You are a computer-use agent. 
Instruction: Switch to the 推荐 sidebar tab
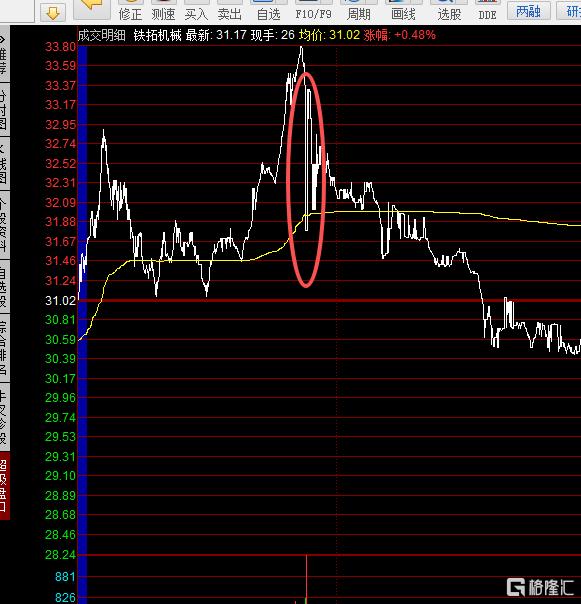4,54
